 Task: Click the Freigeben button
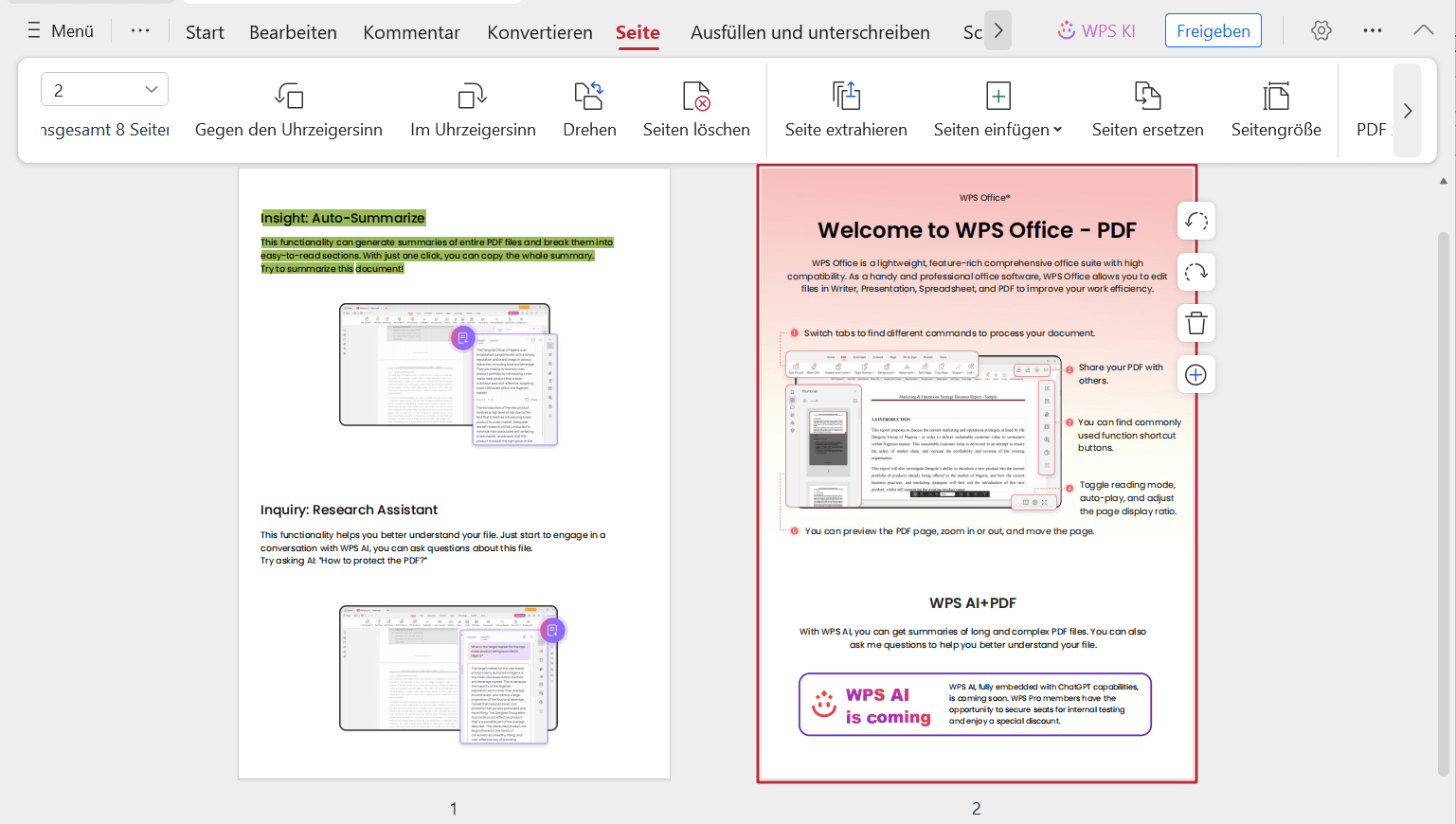tap(1213, 29)
